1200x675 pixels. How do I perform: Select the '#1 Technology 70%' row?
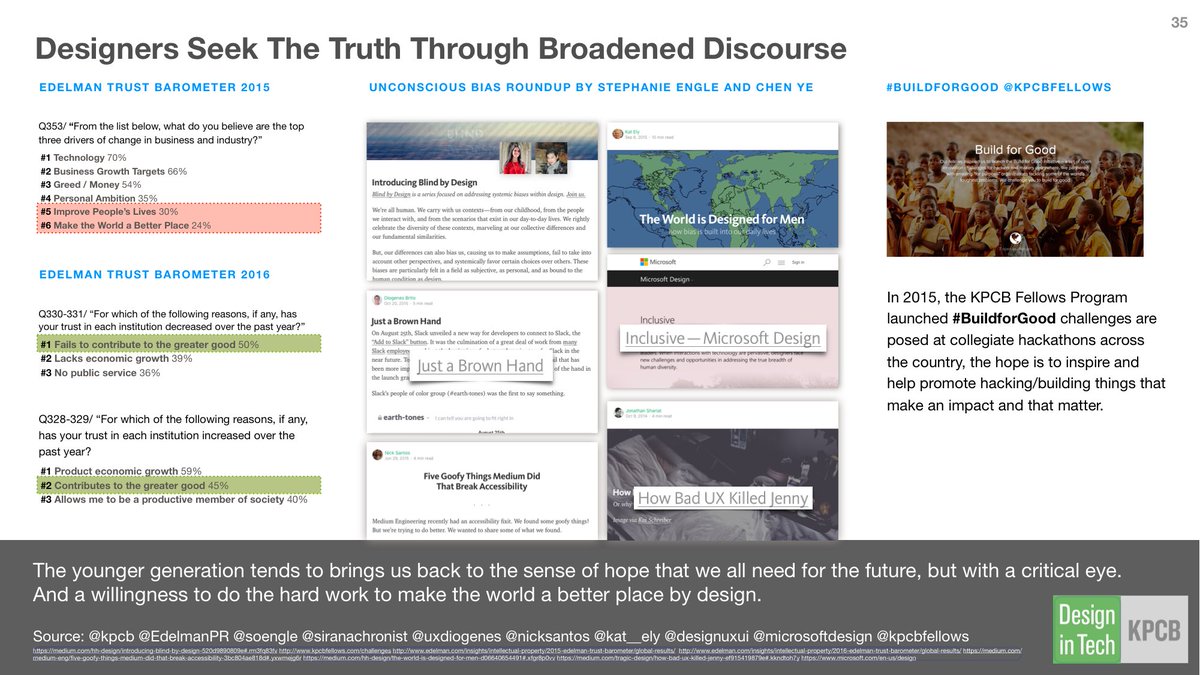[x=83, y=158]
